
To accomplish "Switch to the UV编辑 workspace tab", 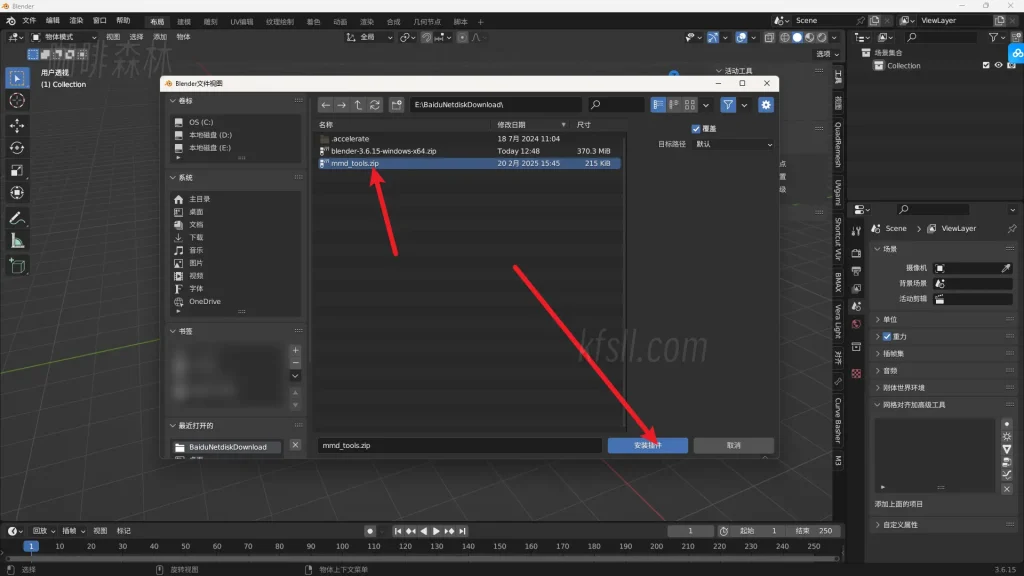I will click(242, 21).
